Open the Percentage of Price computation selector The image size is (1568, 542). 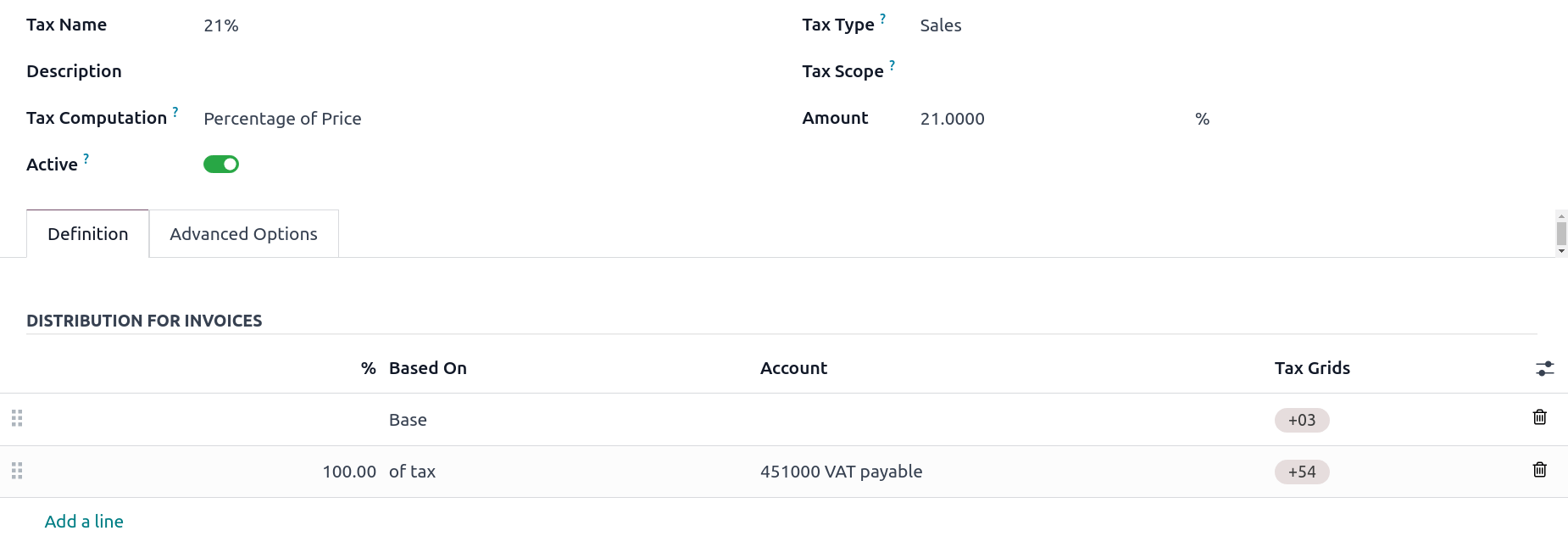pos(282,119)
